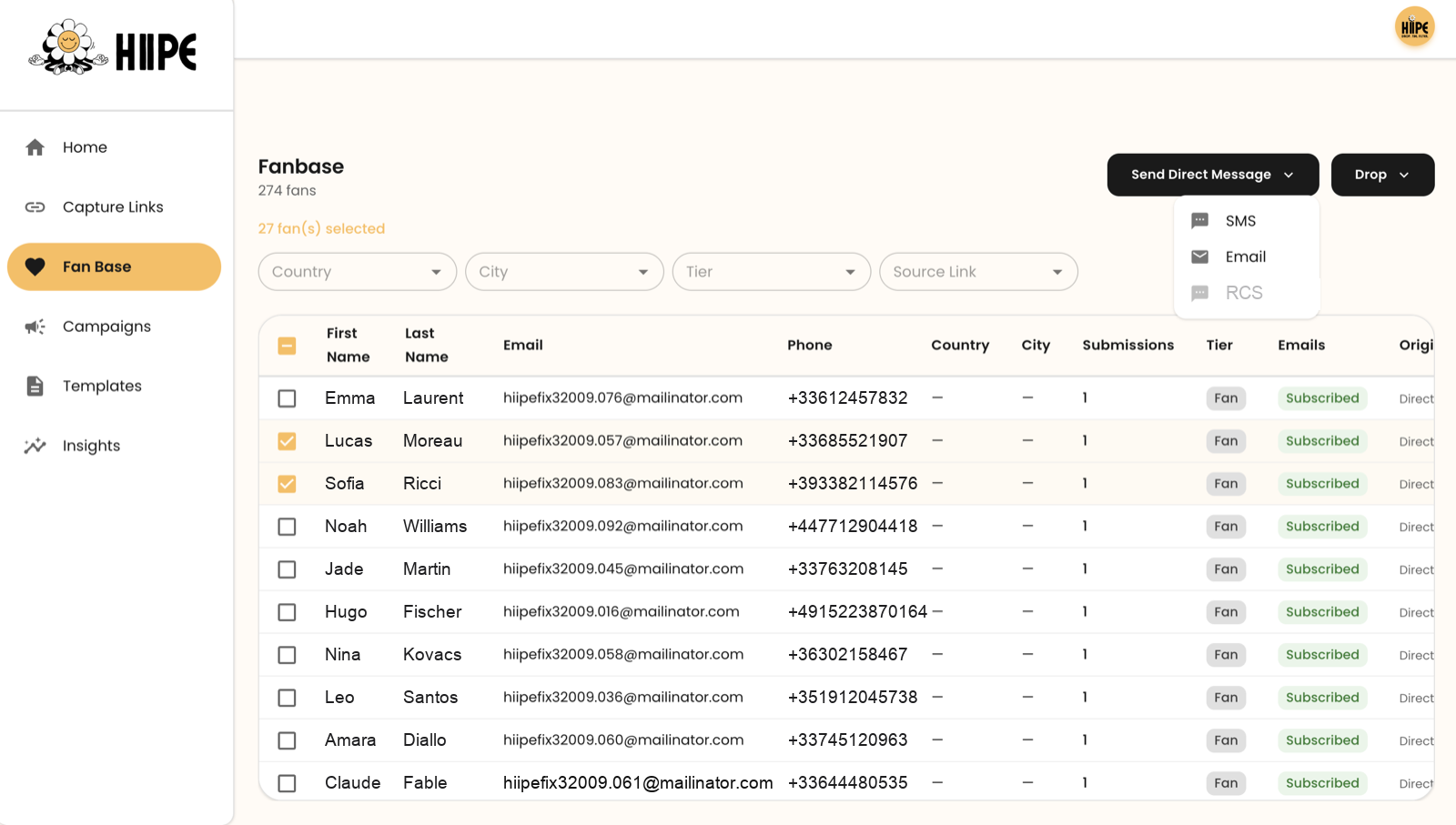Uncheck Sofia Ricci's checkbox
1456x825 pixels.
(x=287, y=484)
